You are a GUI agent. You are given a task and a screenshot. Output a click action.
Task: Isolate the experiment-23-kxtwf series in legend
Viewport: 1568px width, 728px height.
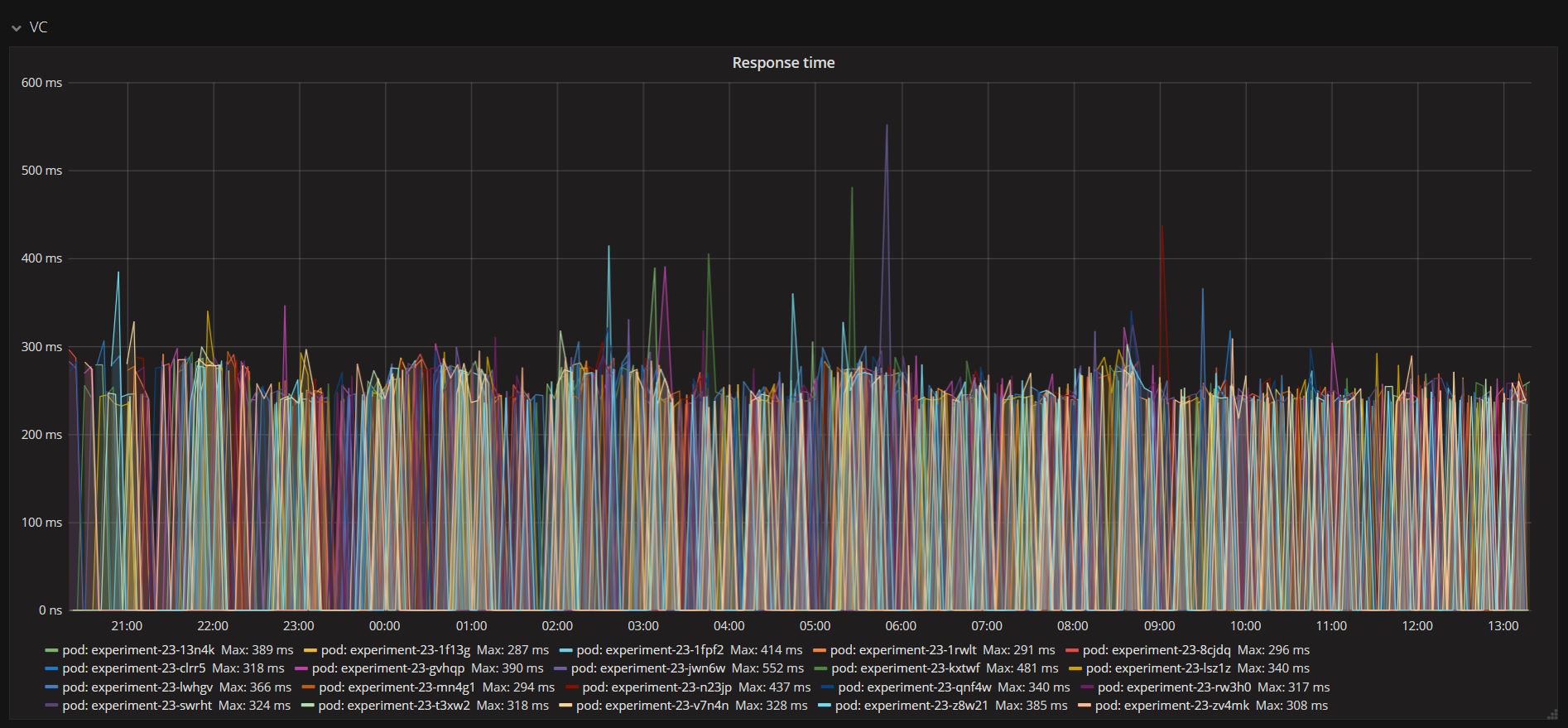pos(905,668)
